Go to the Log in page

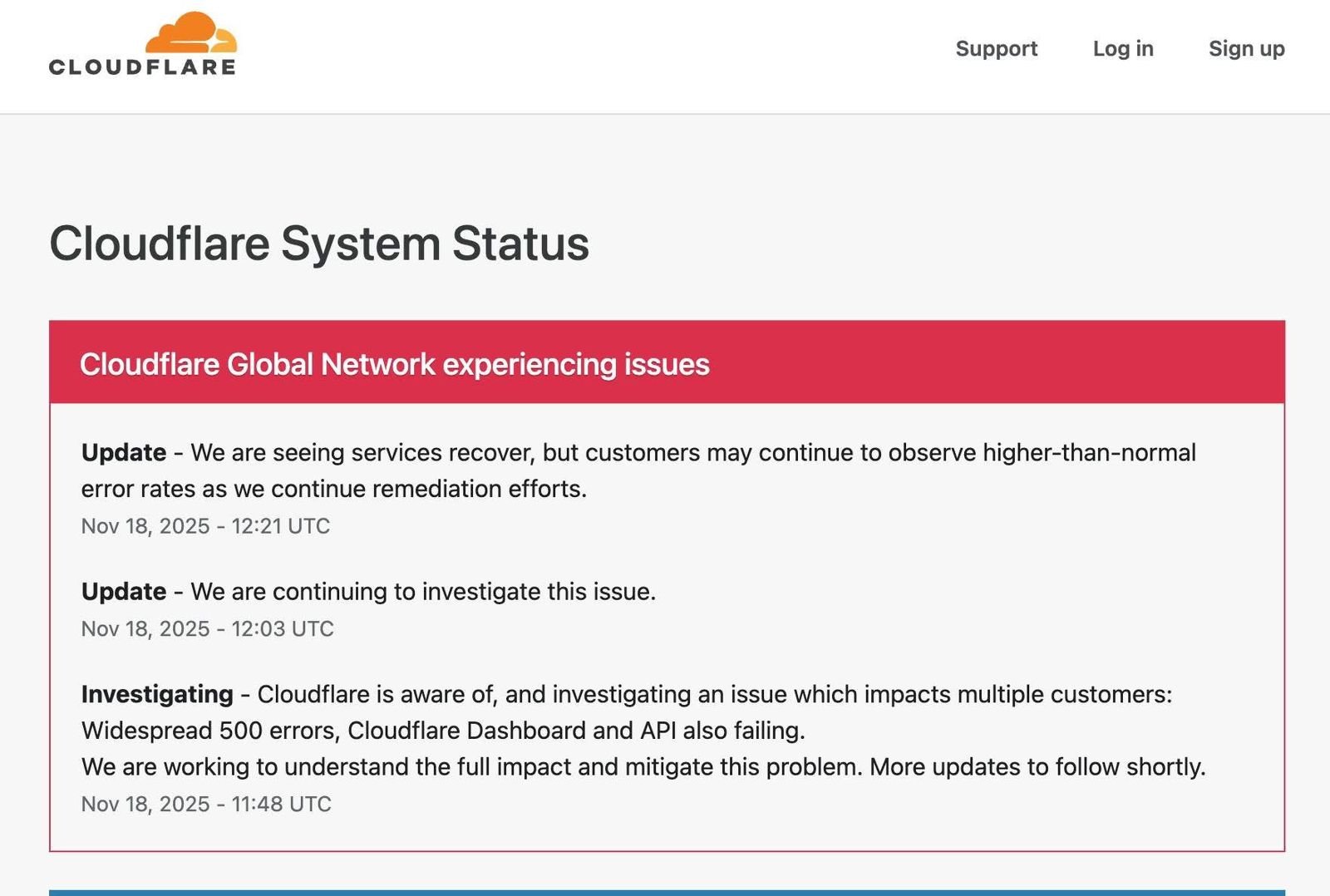[x=1122, y=49]
